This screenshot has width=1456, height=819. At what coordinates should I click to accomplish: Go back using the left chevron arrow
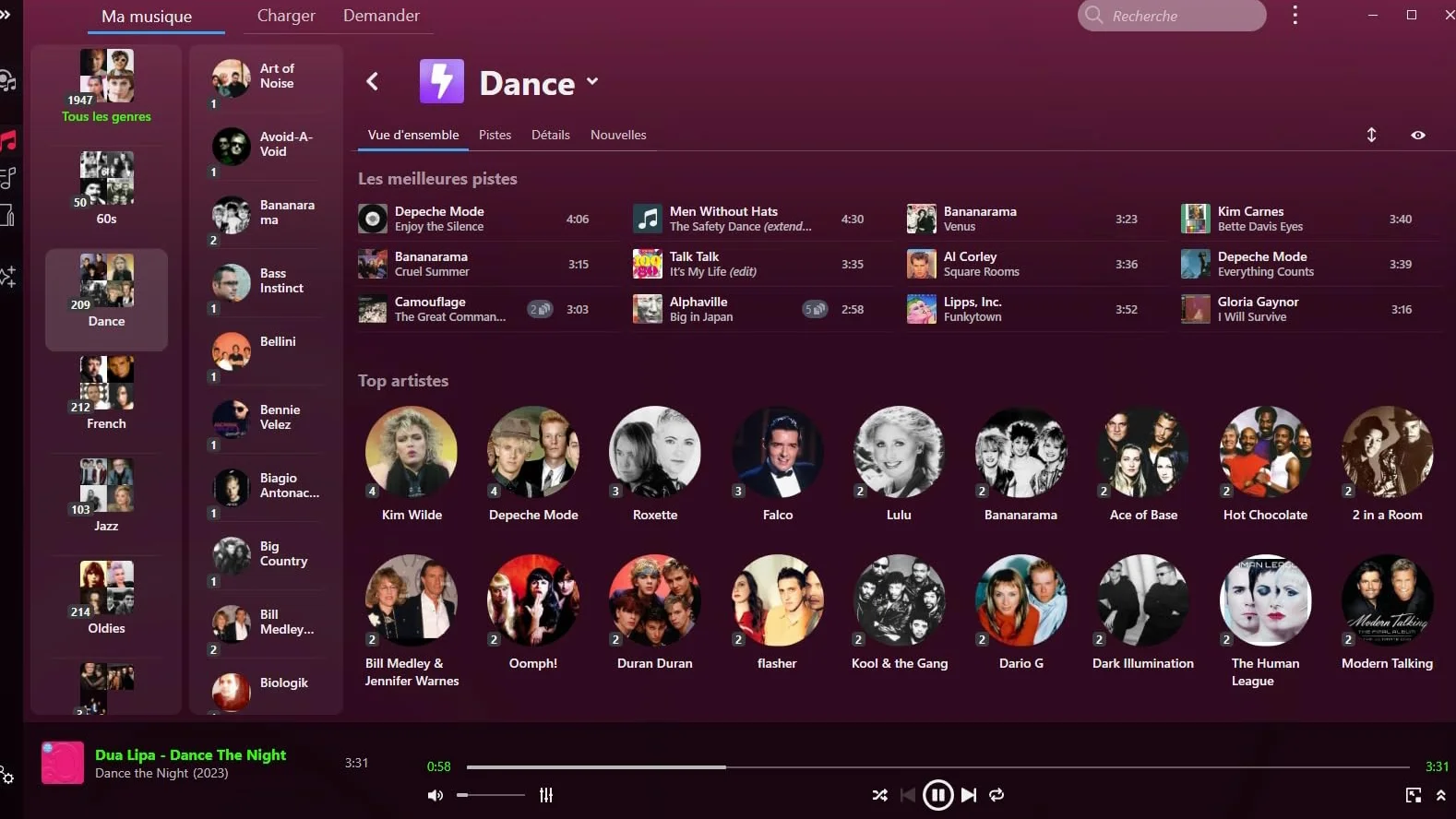point(373,81)
